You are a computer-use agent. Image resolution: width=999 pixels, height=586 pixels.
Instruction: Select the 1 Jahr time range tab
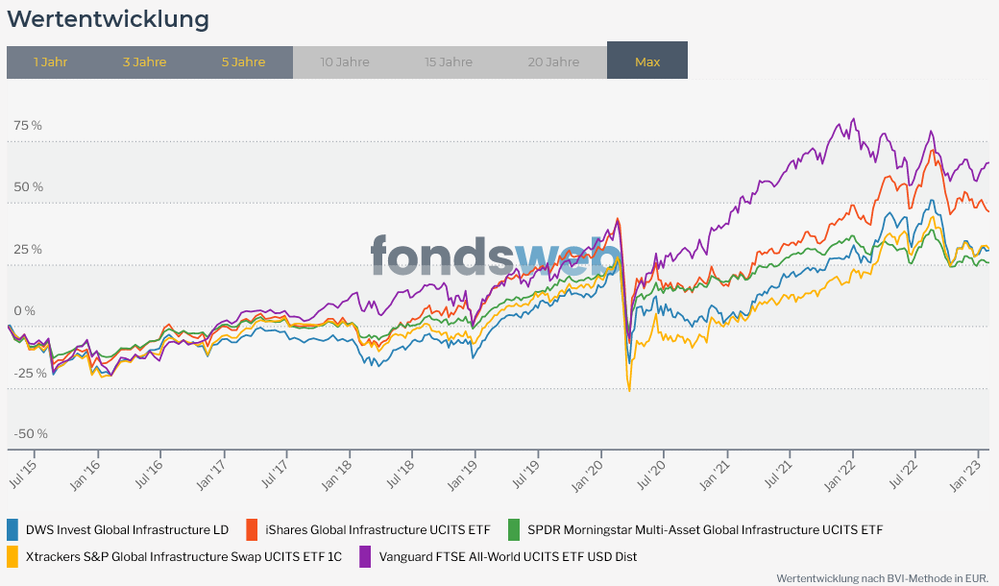pyautogui.click(x=50, y=61)
